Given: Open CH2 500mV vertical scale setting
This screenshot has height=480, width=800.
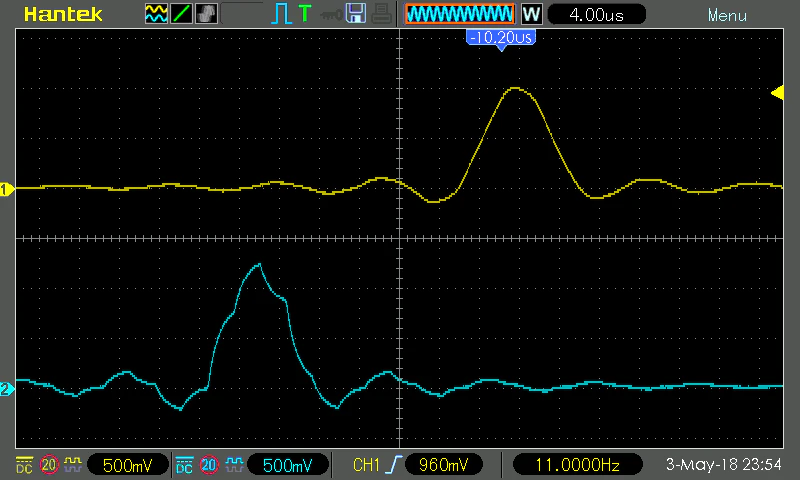Looking at the screenshot, I should pyautogui.click(x=287, y=465).
